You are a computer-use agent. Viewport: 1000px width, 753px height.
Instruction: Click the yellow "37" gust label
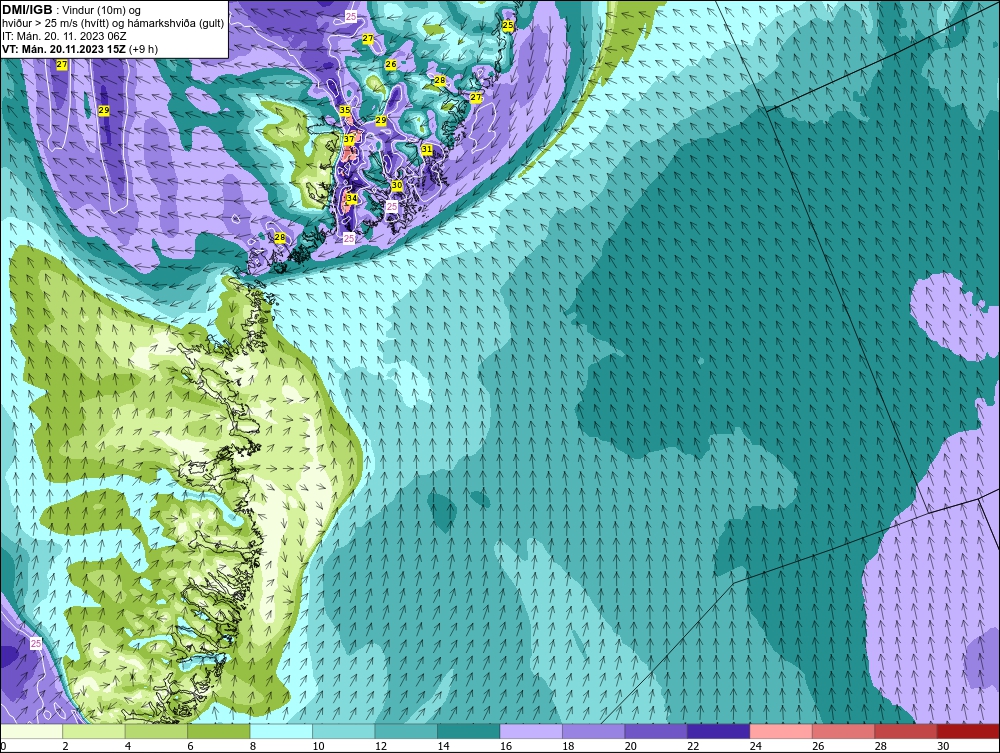(349, 139)
